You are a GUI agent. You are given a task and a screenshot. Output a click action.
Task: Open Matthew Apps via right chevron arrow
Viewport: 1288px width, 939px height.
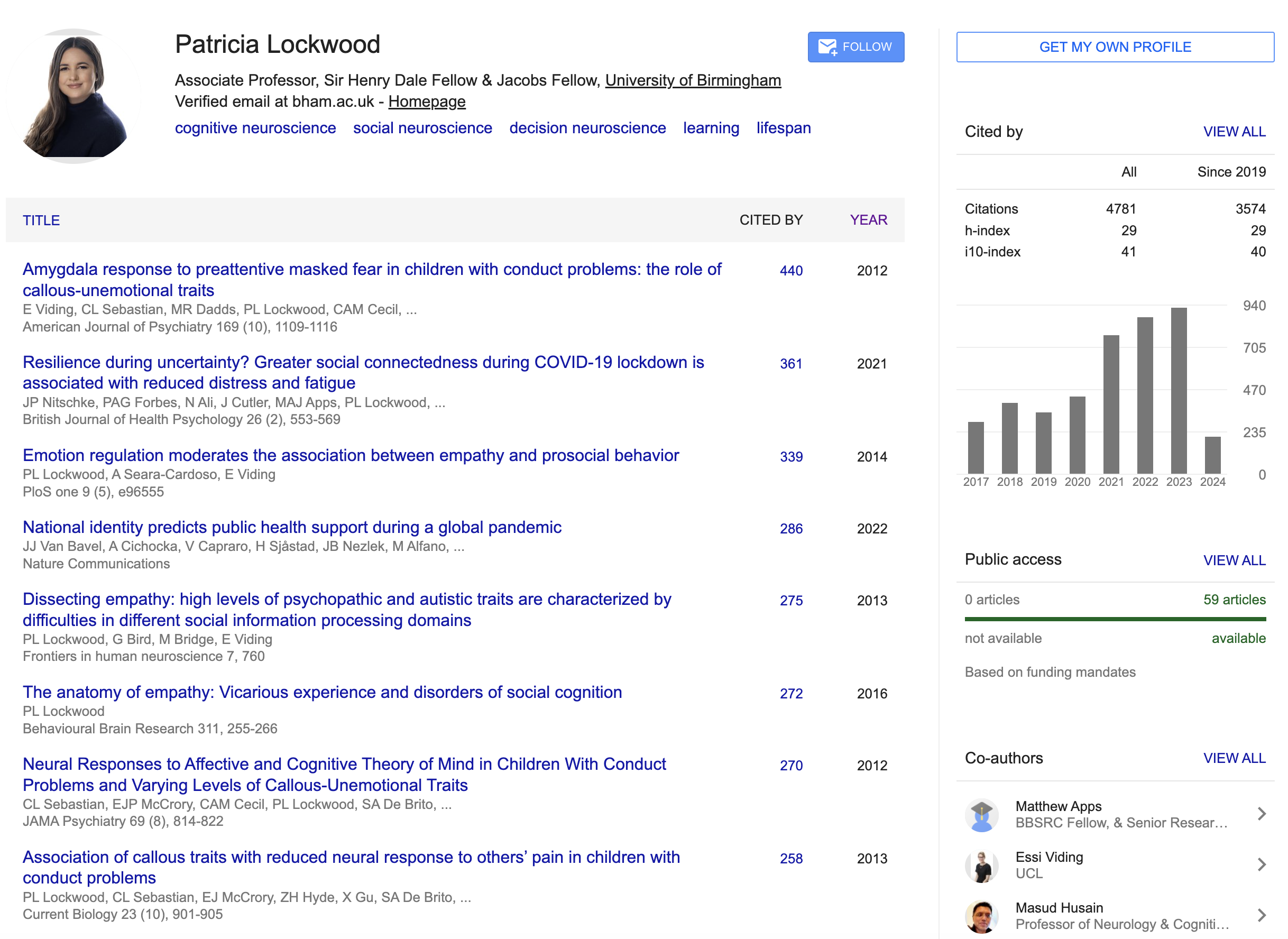[x=1263, y=815]
